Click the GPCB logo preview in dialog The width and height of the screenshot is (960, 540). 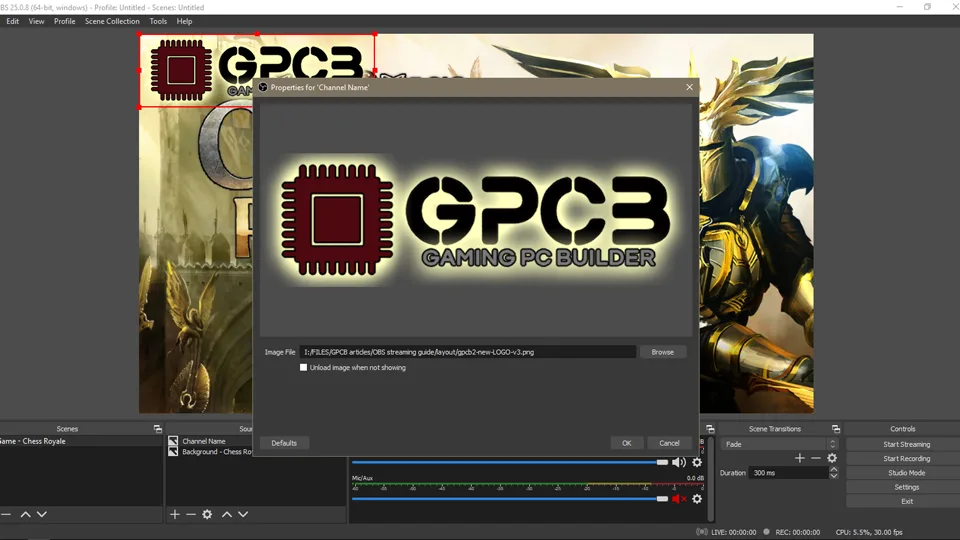476,219
